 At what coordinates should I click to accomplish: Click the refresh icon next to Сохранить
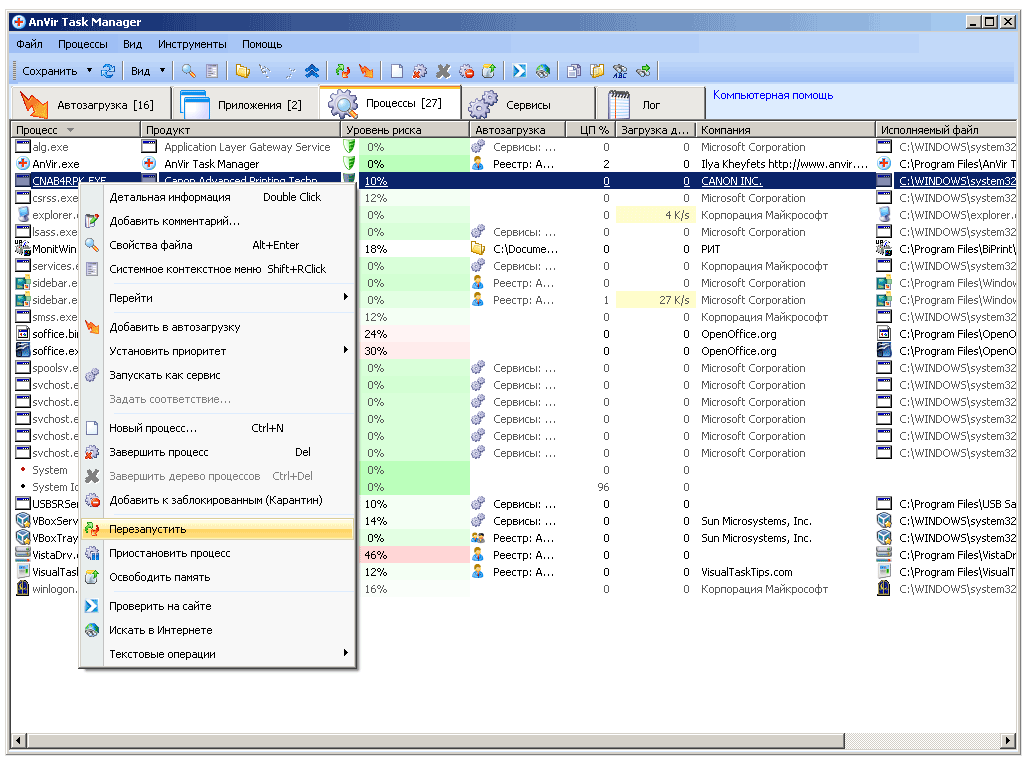click(x=108, y=71)
